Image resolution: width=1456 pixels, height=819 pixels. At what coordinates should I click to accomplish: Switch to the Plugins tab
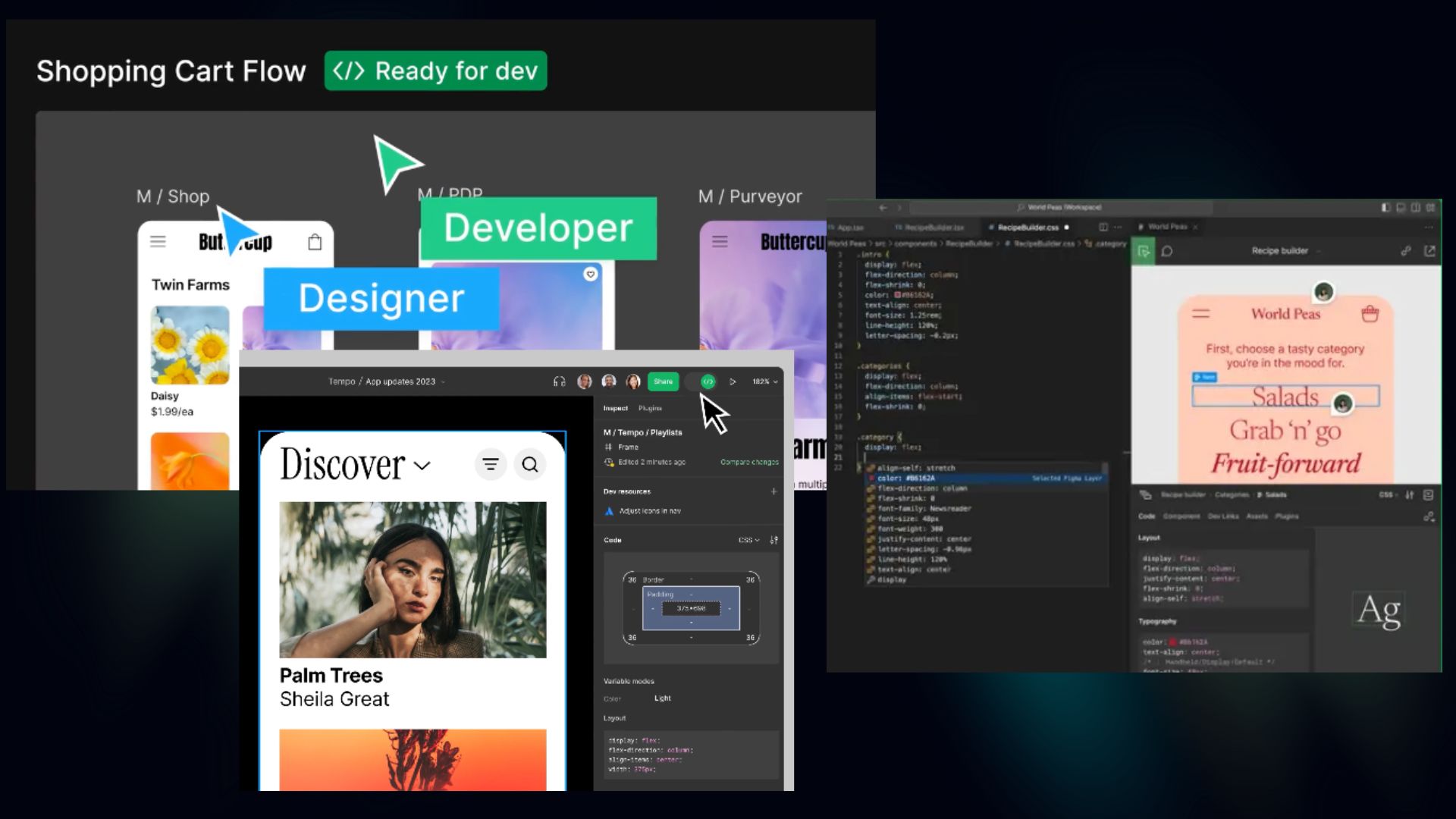650,408
